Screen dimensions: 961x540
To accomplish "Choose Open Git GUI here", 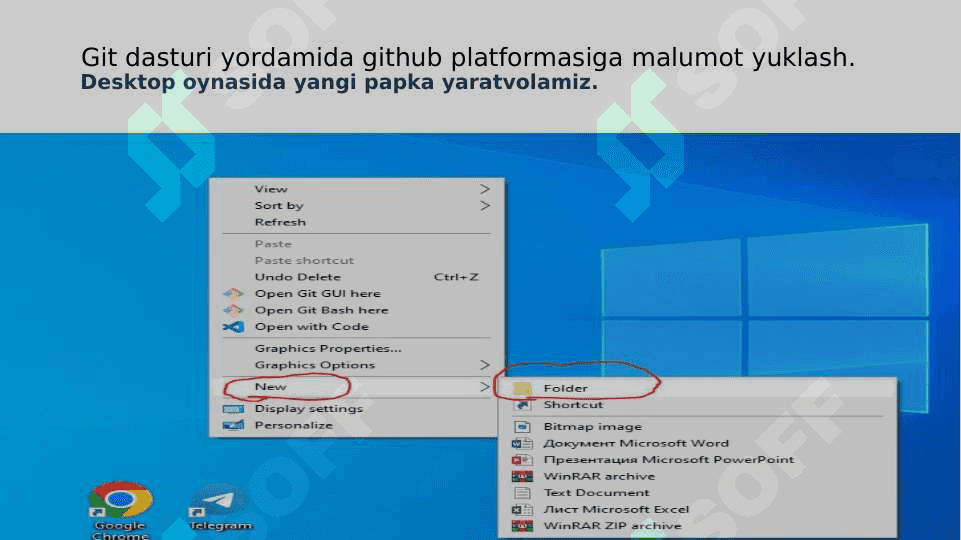I will pos(356,294).
